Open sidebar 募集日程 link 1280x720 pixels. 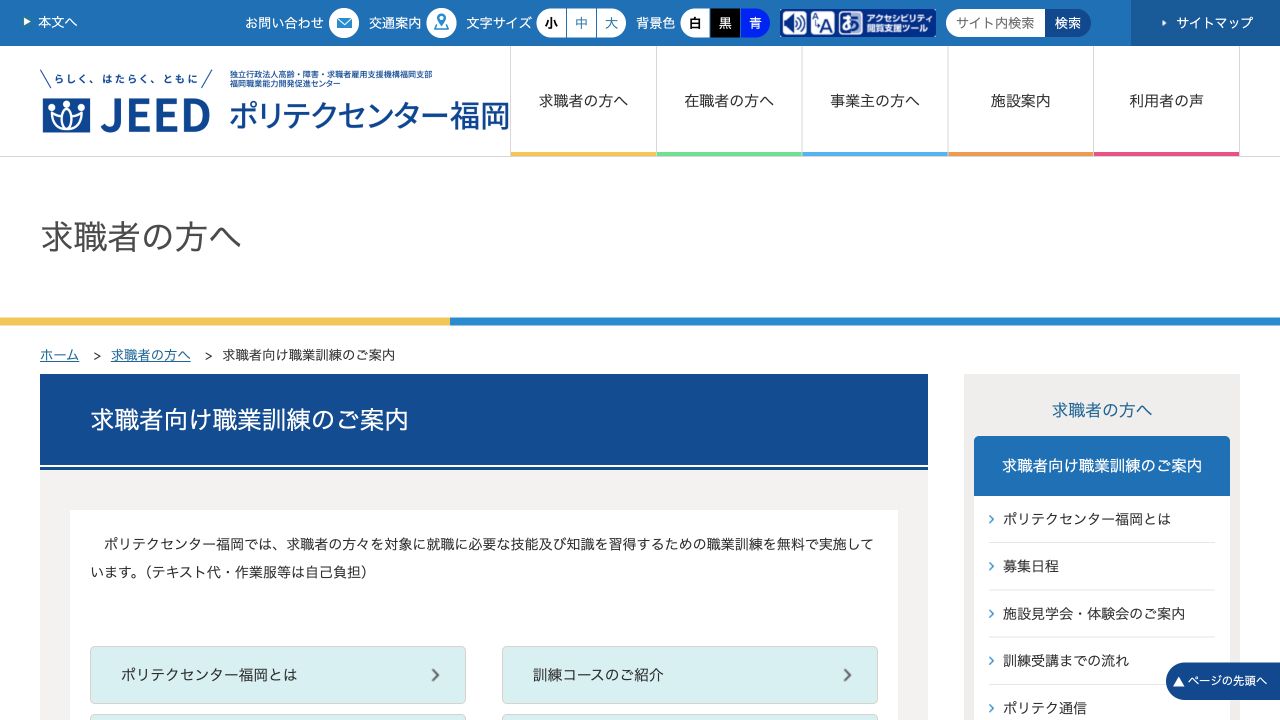tap(1102, 566)
